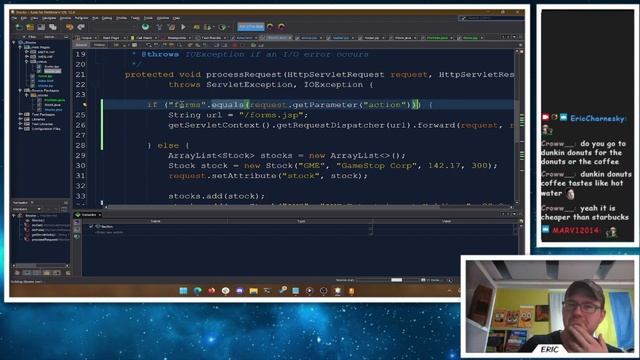Select stocks.jsp in the project tree
Image resolution: width=640 pixels, height=360 pixels.
point(45,86)
